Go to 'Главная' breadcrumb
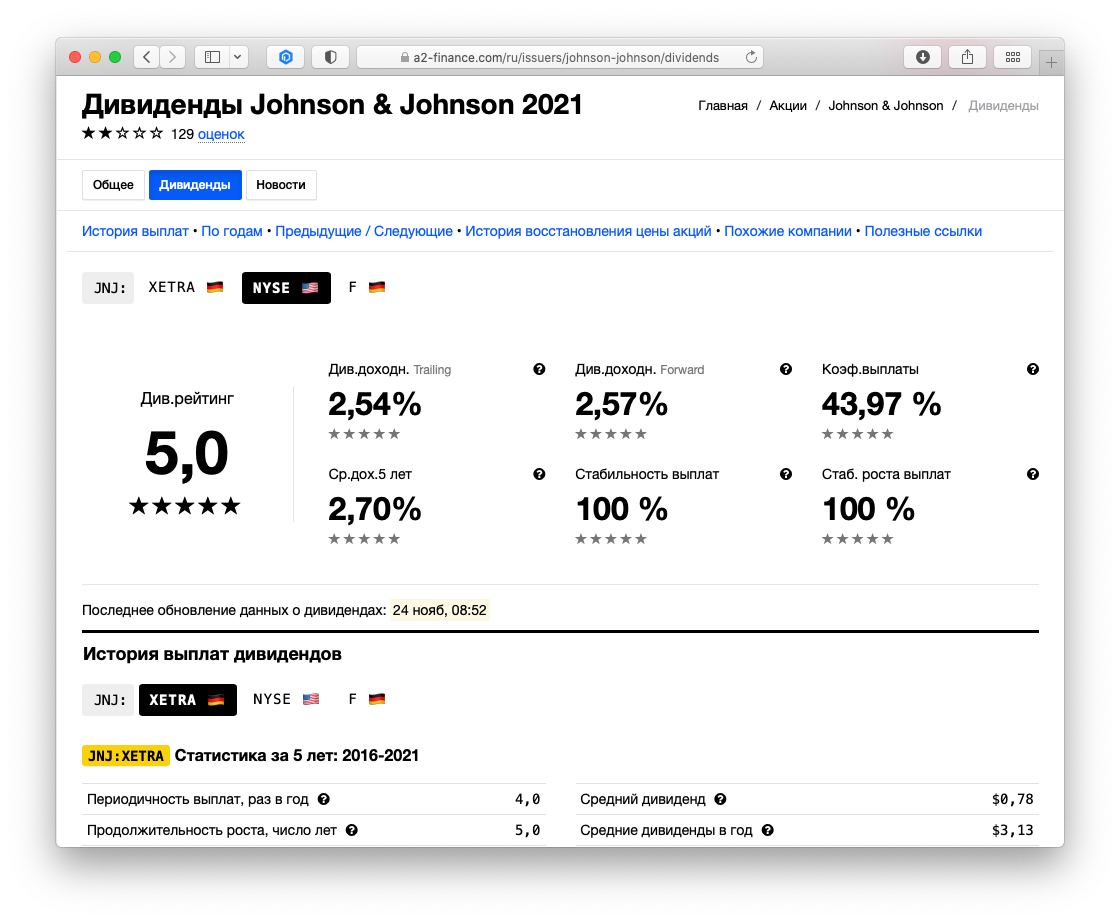The height and width of the screenshot is (921, 1120). pos(723,106)
